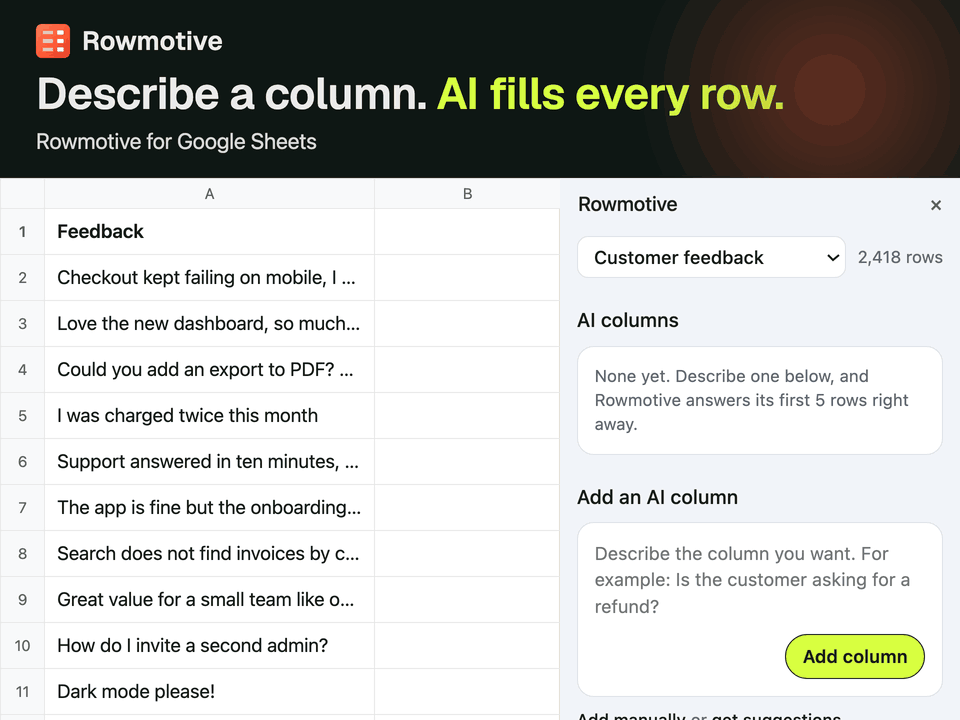Screen dimensions: 960x720
Task: Select cell 'Love the new dashboard'
Action: tap(209, 323)
